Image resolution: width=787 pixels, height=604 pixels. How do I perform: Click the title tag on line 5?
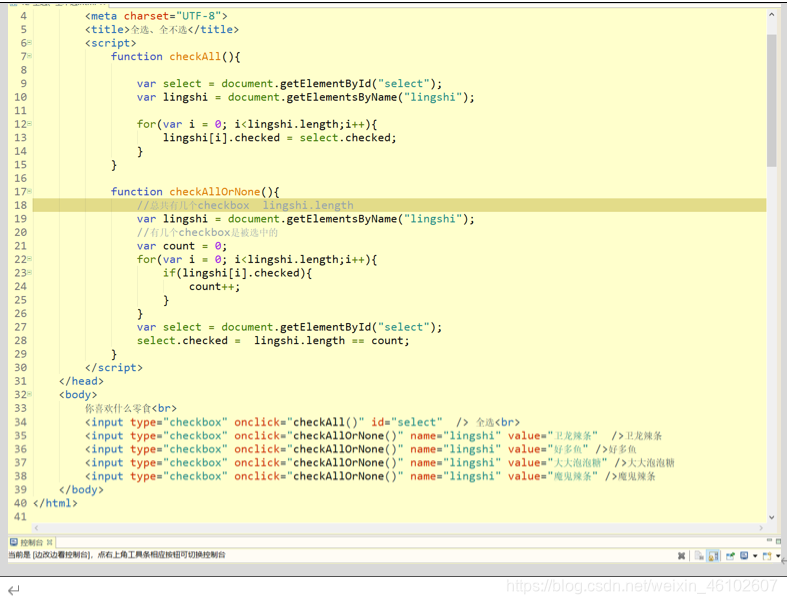click(162, 29)
